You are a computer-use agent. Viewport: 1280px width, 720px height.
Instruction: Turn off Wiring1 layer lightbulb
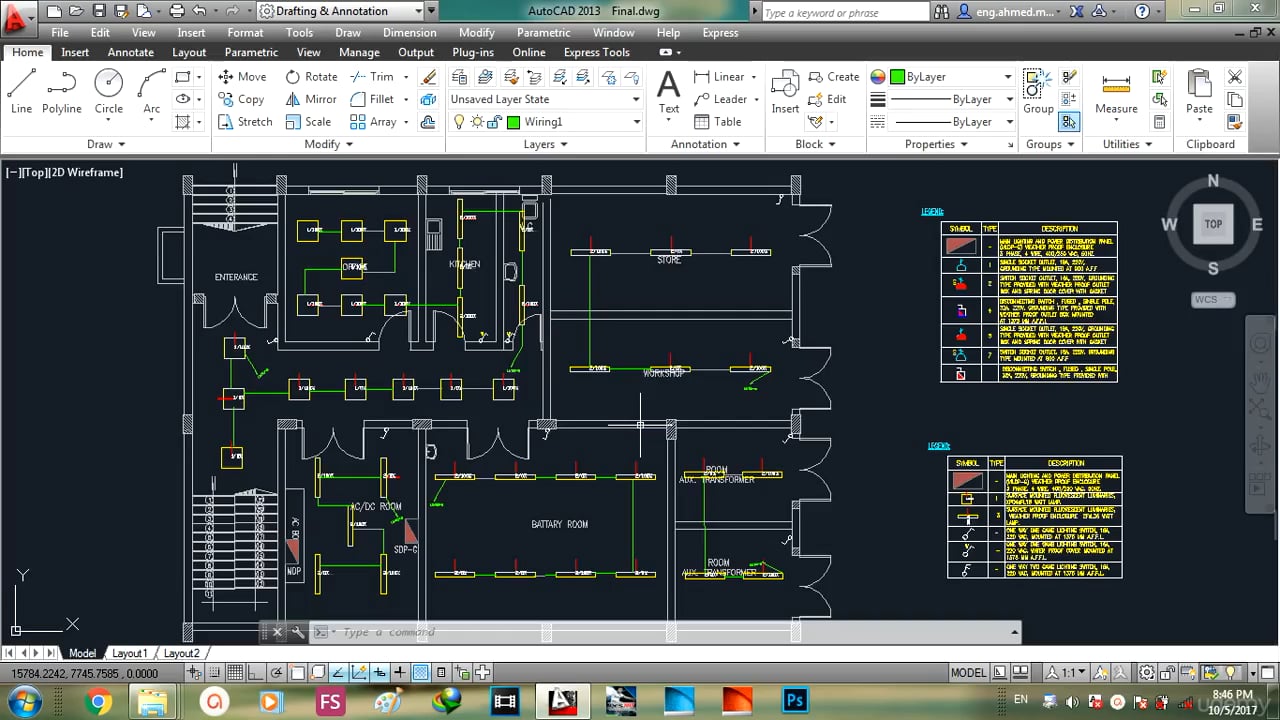point(459,122)
